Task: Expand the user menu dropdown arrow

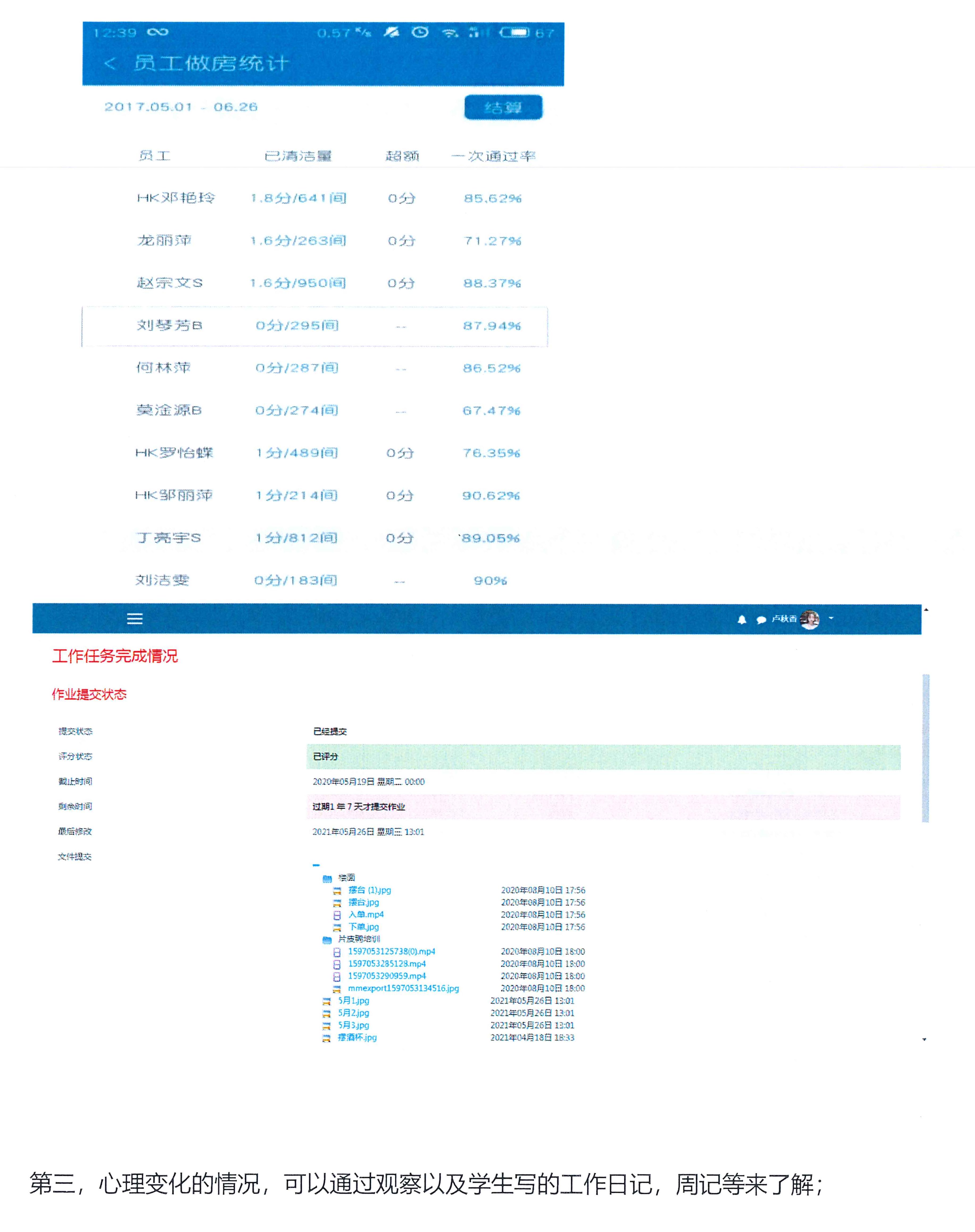Action: [831, 618]
